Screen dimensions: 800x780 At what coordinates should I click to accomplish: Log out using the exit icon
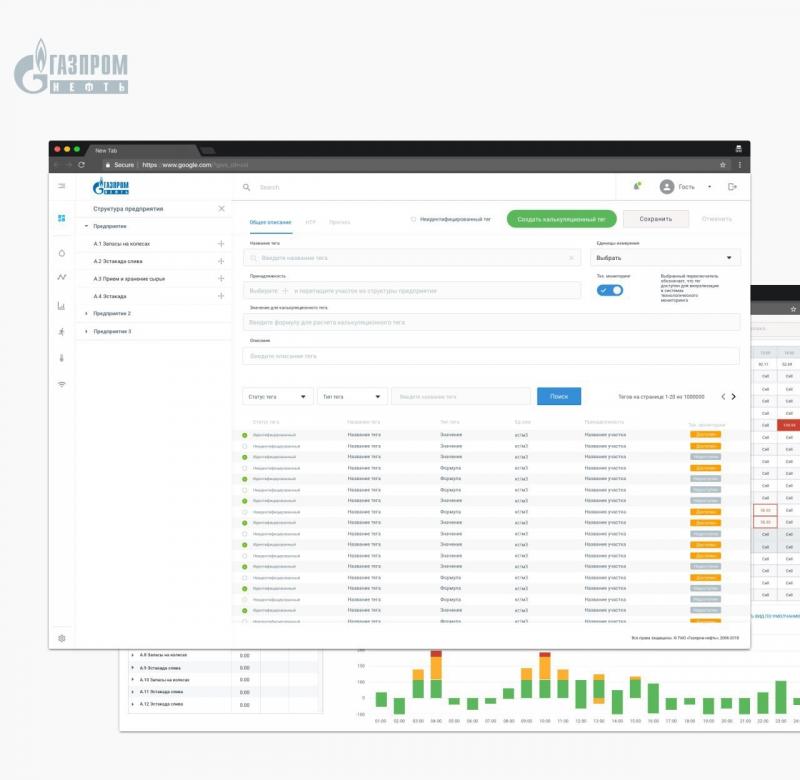coord(732,187)
